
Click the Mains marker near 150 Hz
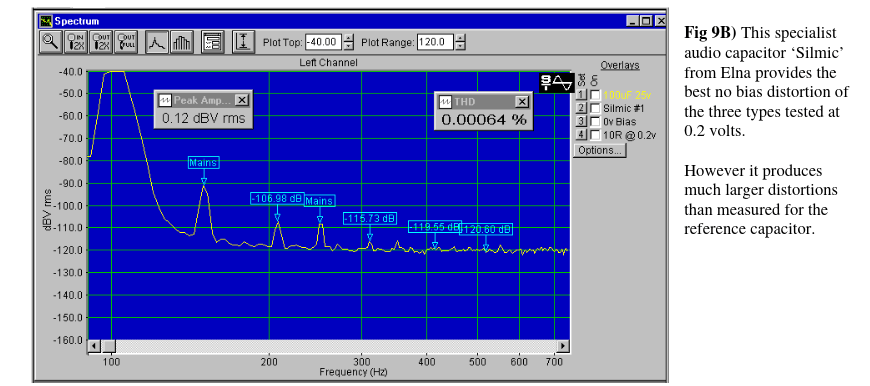coord(204,162)
